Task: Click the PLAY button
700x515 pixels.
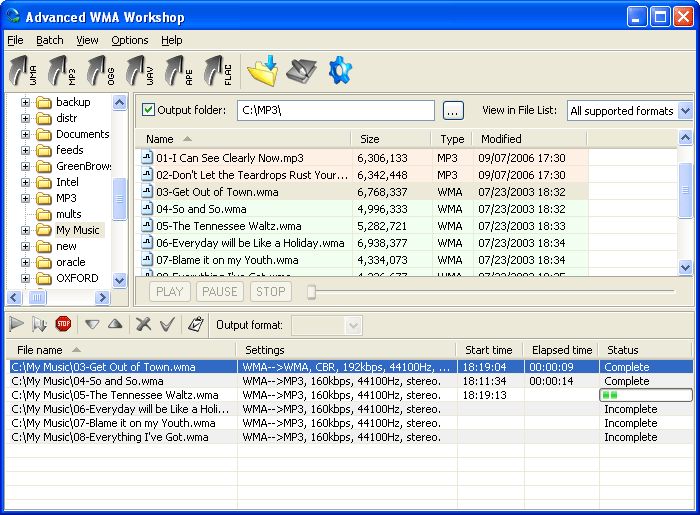Action: tap(170, 291)
